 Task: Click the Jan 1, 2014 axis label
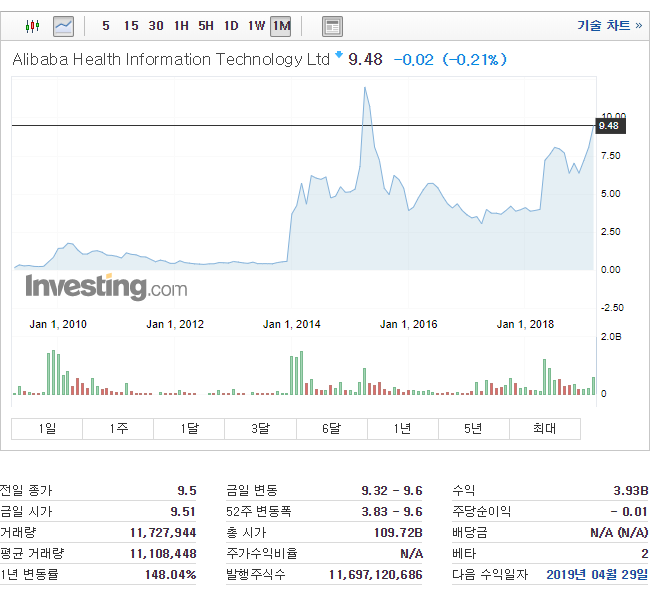point(292,324)
